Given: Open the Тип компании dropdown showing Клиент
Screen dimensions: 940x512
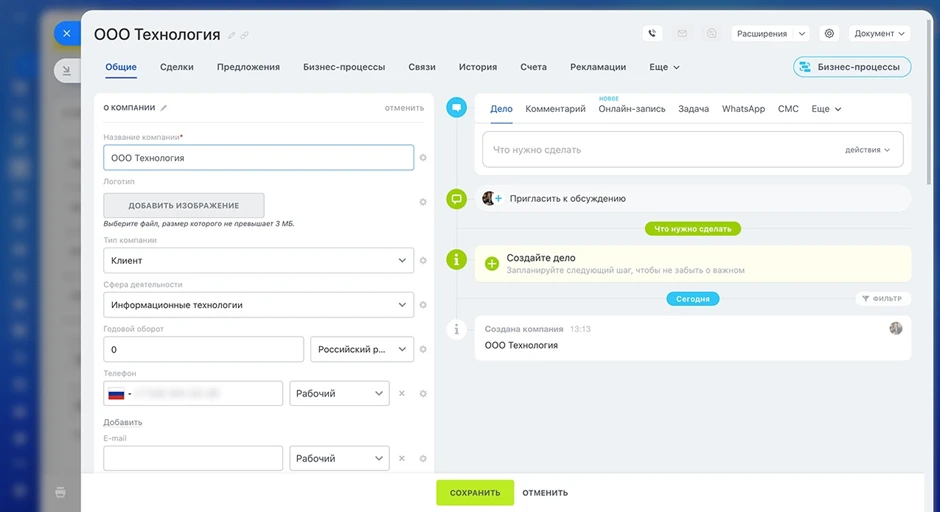Looking at the screenshot, I should point(258,261).
